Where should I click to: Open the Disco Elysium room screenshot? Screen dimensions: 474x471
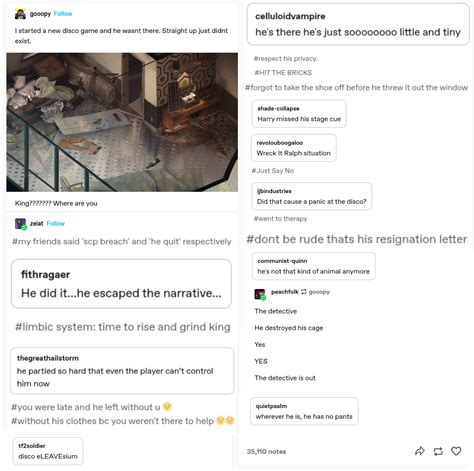122,122
